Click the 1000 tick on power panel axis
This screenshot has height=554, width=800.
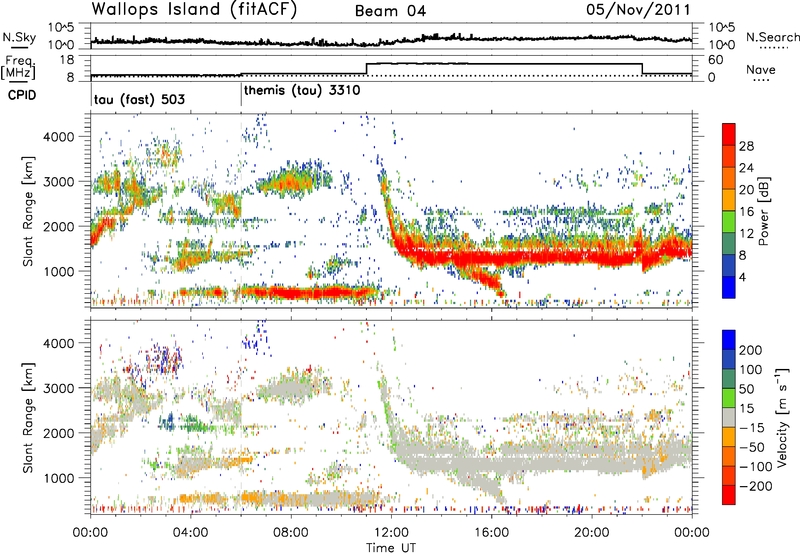59,271
